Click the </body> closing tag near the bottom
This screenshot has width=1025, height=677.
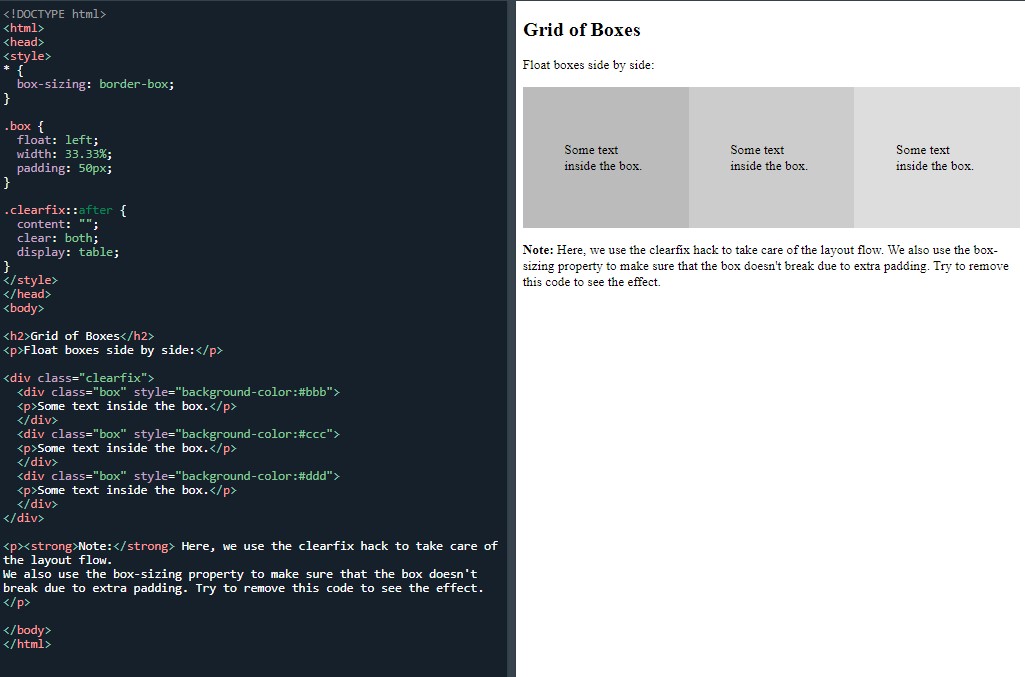(x=25, y=629)
